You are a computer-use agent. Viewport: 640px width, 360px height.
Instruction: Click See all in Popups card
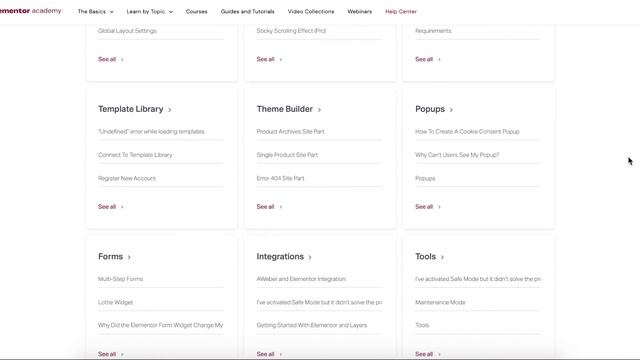428,207
